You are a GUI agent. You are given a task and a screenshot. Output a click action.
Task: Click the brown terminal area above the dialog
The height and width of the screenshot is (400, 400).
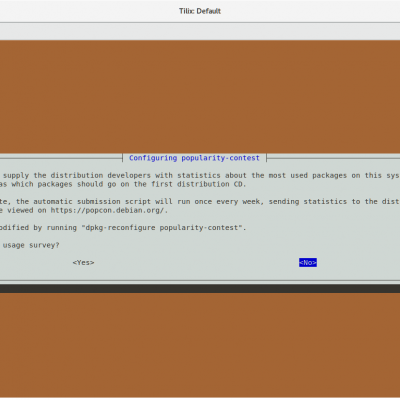[200, 97]
